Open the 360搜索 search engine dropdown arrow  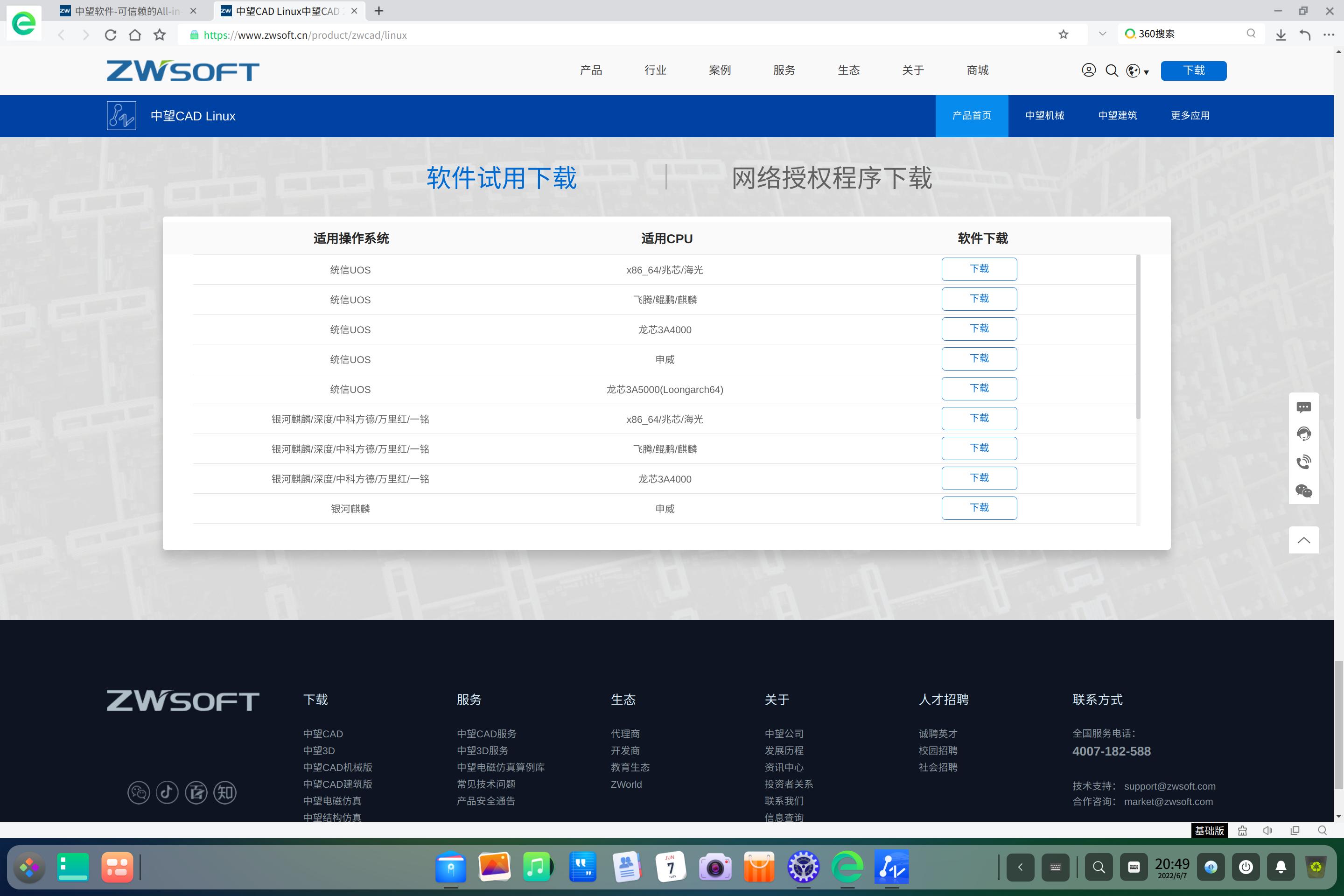1102,34
